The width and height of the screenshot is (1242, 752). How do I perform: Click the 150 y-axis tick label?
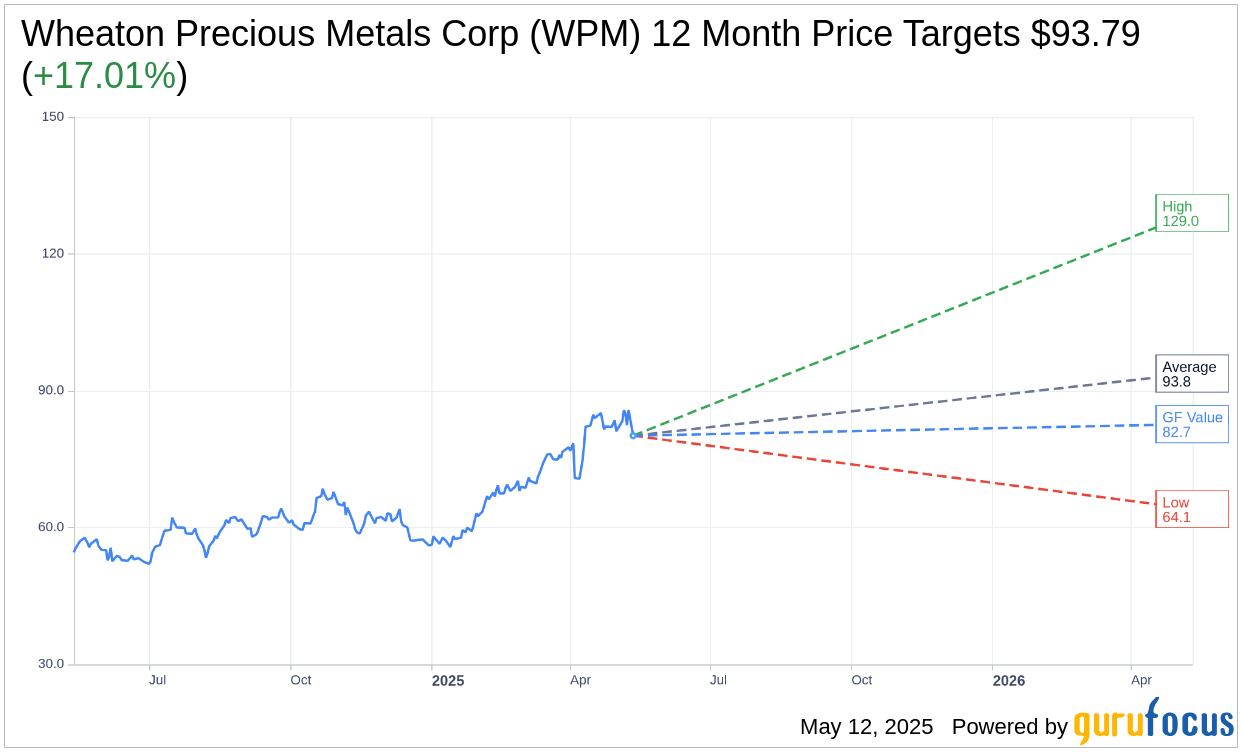click(x=53, y=117)
